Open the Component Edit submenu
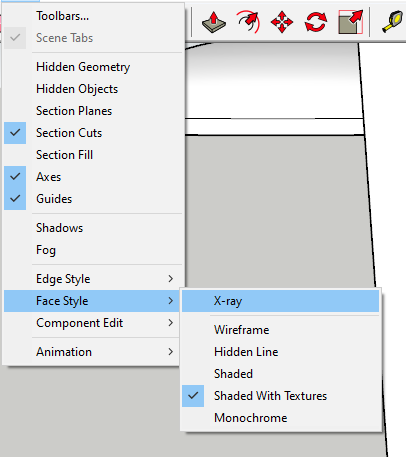Screen dimensions: 406x457 click(x=92, y=323)
